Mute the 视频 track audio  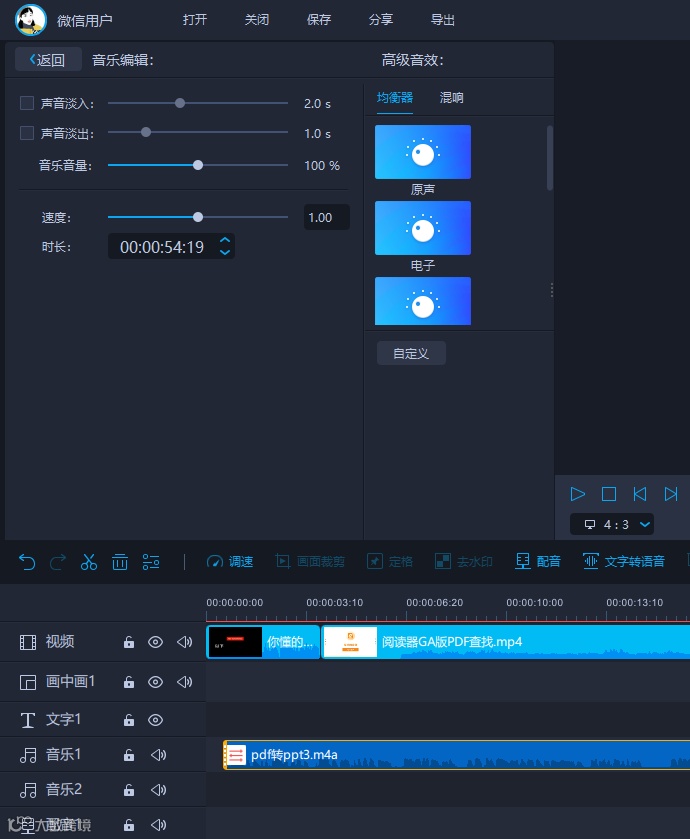coord(185,642)
